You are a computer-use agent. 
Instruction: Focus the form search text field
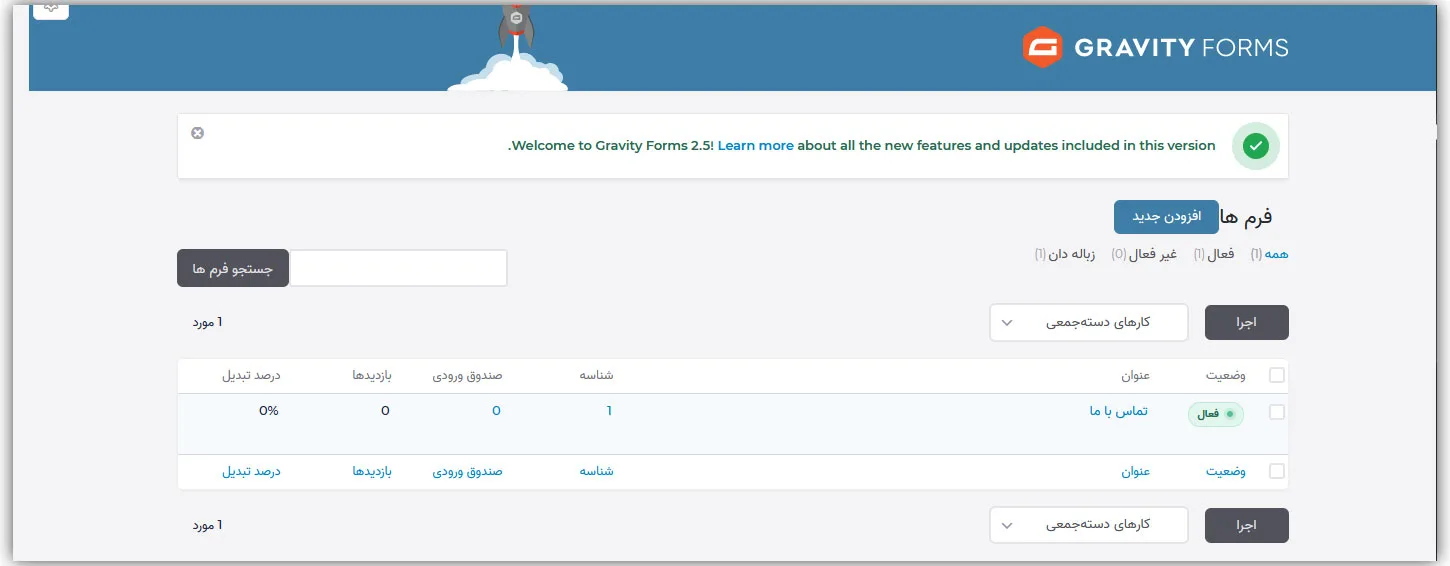pos(398,268)
